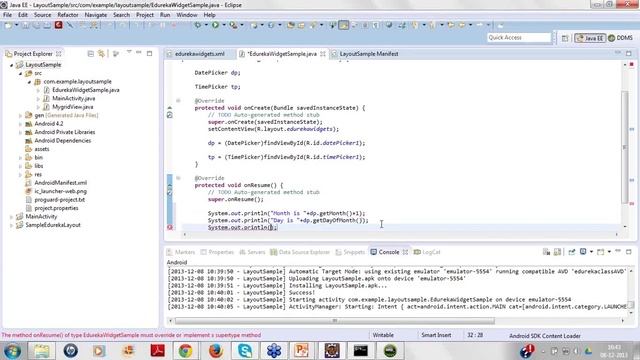This screenshot has height=360, width=640.
Task: Select the assets folder
Action: [x=42, y=149]
